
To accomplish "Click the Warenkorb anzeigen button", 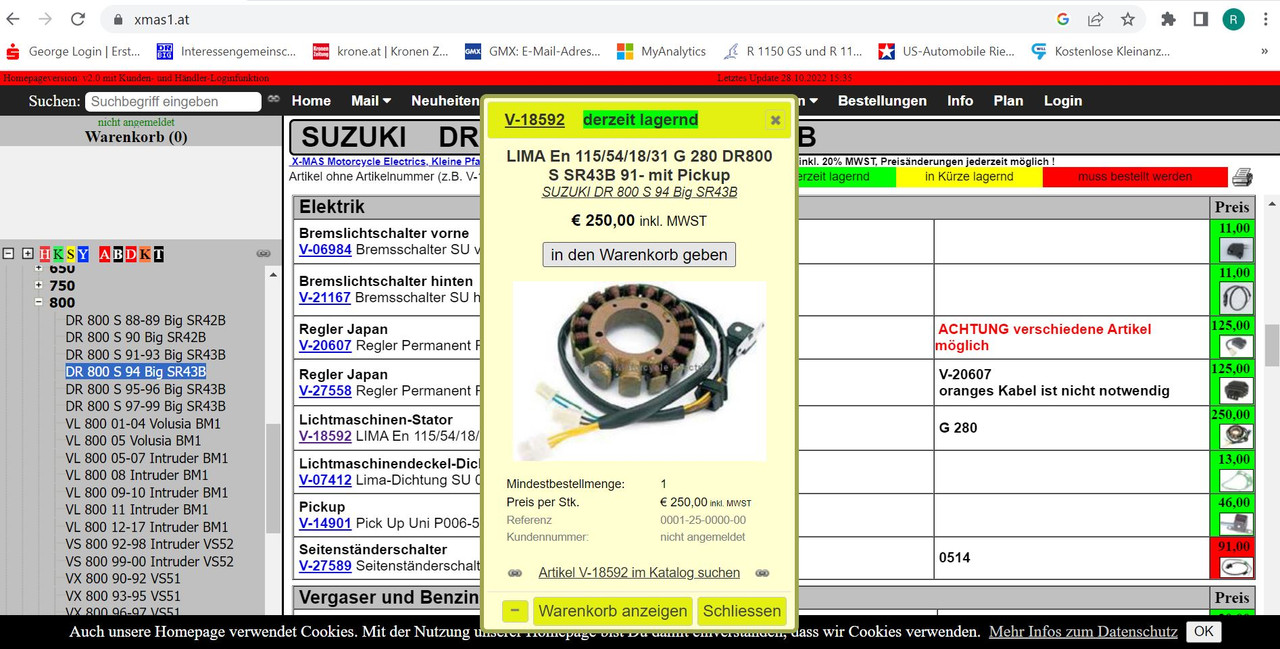I will [x=613, y=611].
